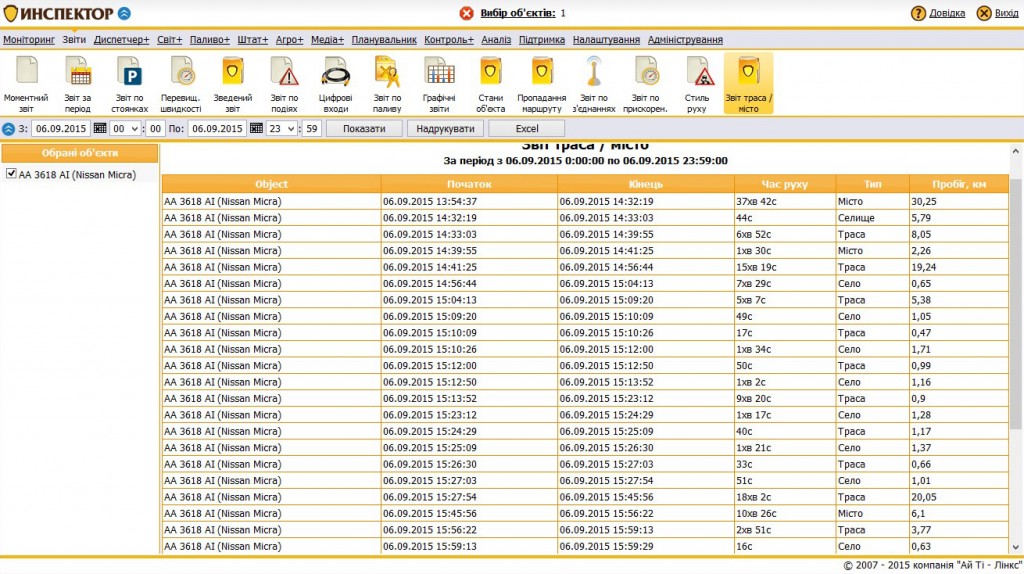This screenshot has width=1024, height=574.
Task: Click the Вихід exit X icon
Action: pos(984,13)
